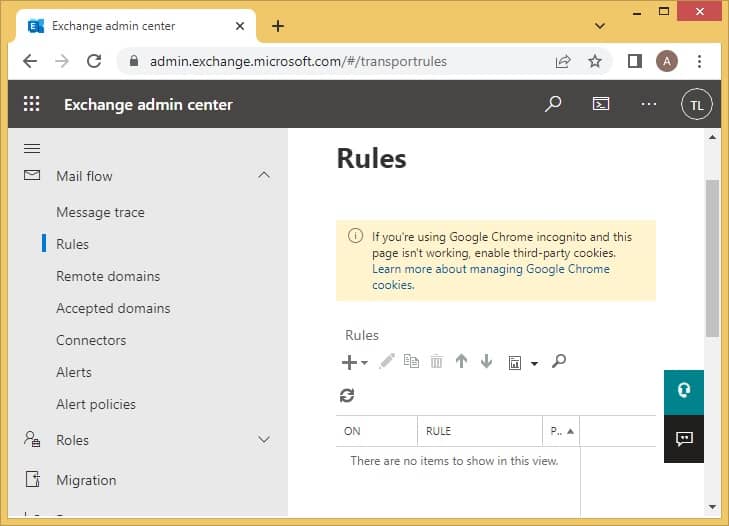Open Message trace in sidebar

[x=100, y=212]
